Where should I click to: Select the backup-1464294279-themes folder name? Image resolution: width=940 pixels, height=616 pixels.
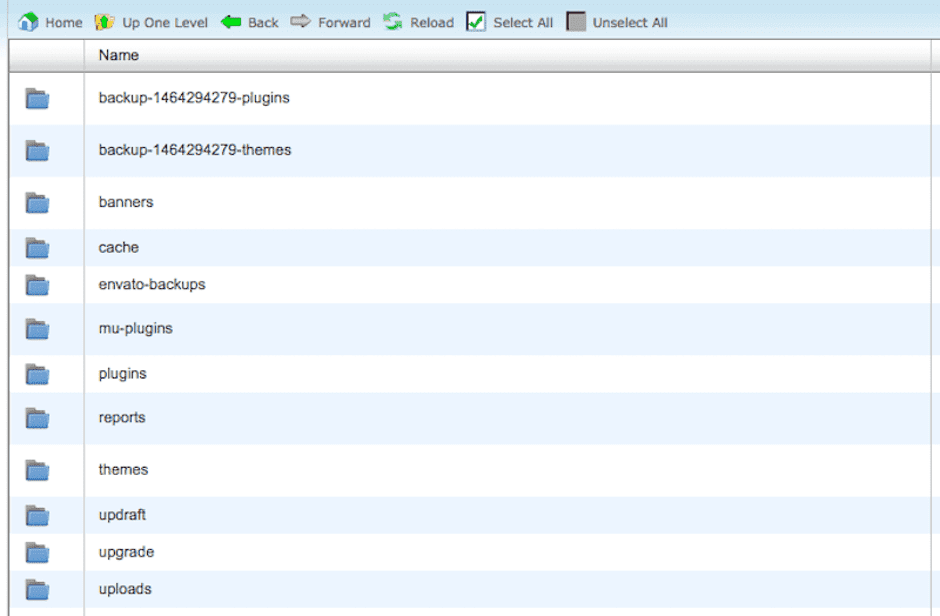coord(195,150)
